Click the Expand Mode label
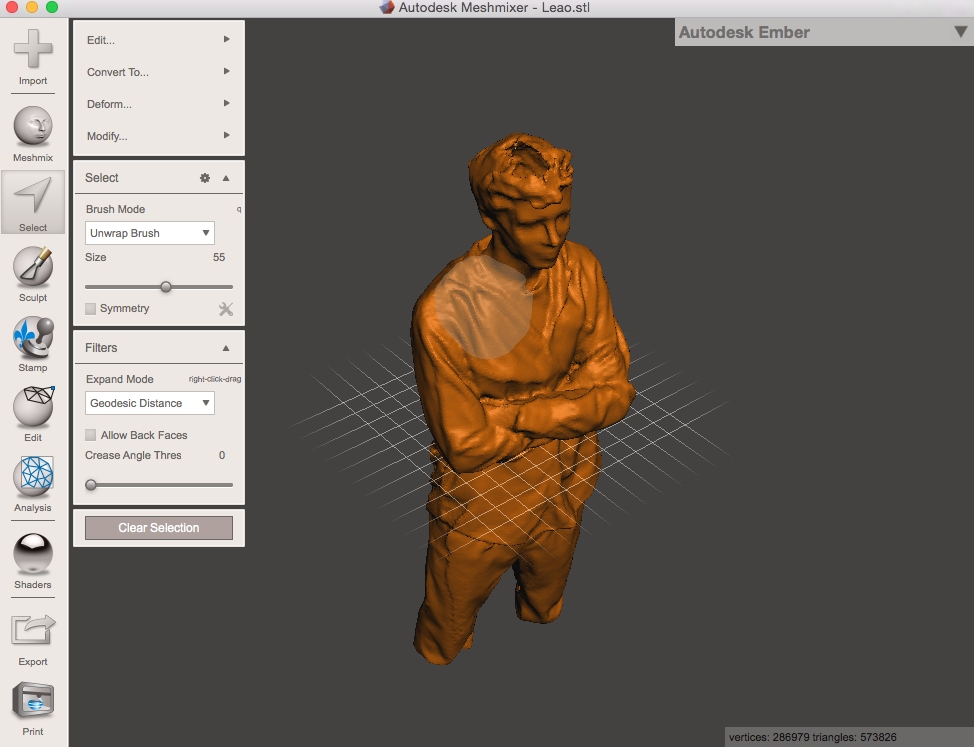974x747 pixels. pos(119,379)
